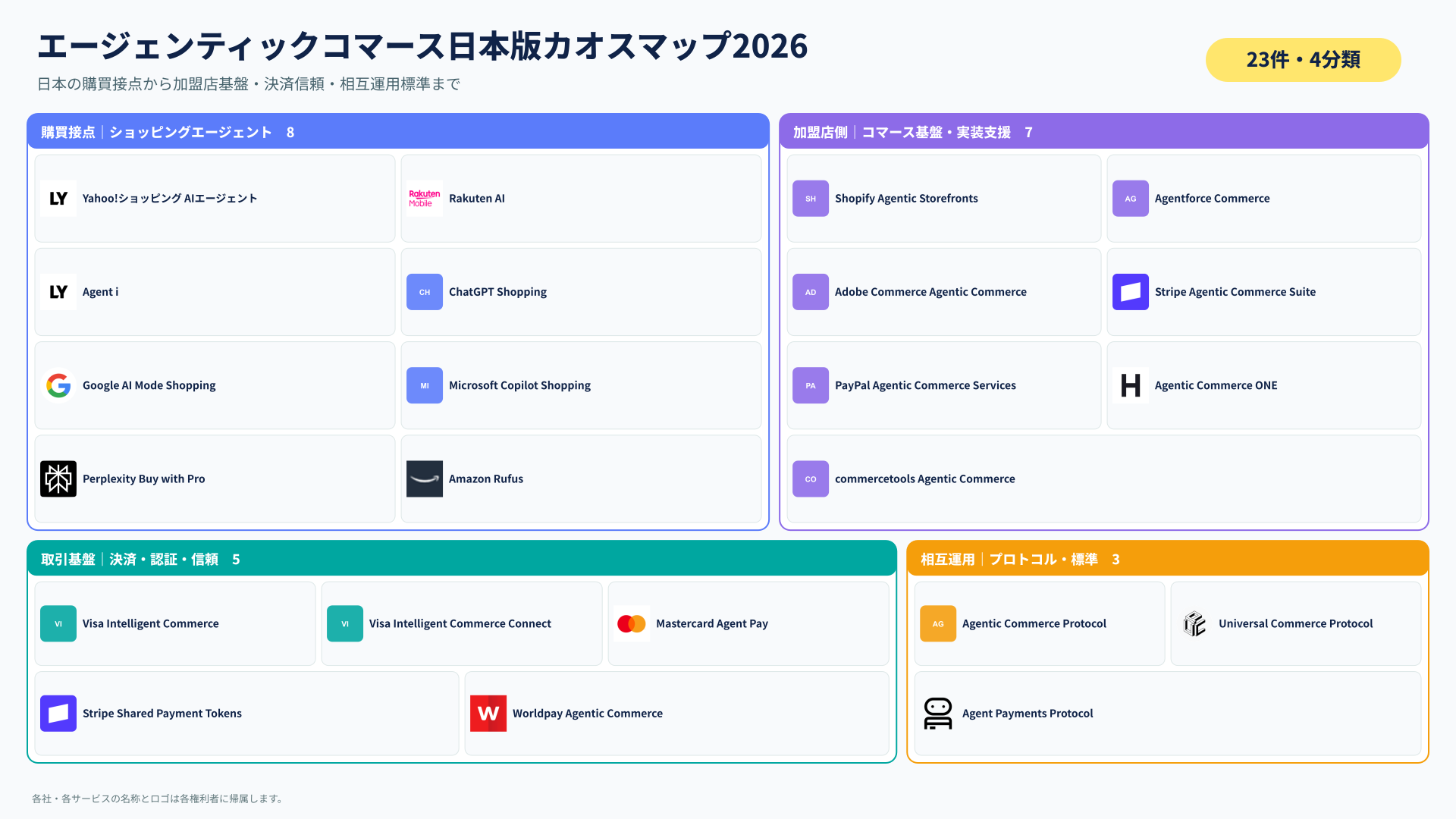The width and height of the screenshot is (1456, 819).
Task: Click the Yahoo!ショッピング AIエージェント label
Action: click(170, 199)
